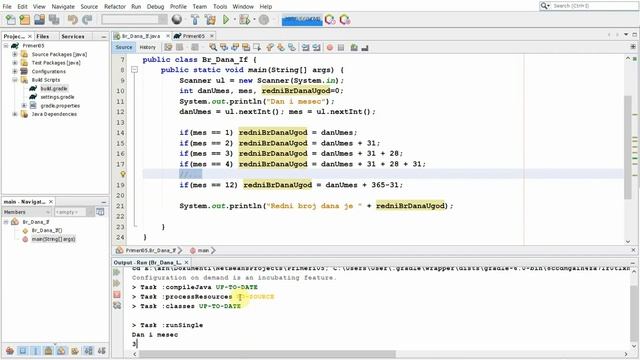Open the Members dropdown in Navigator
The width and height of the screenshot is (640, 360).
pos(27,212)
